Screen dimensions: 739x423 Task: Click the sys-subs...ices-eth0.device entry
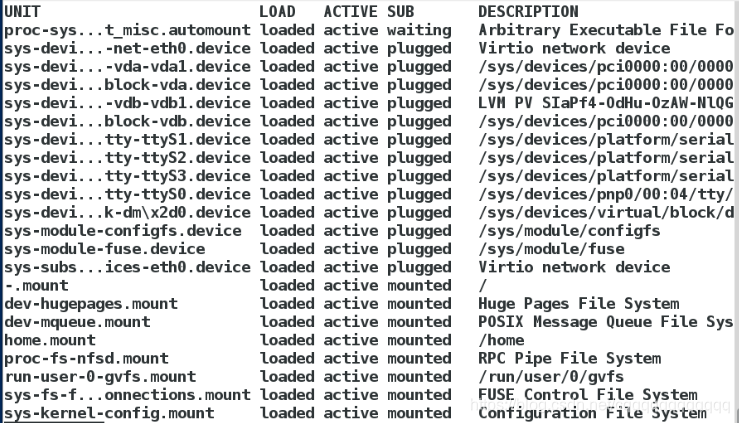point(128,267)
